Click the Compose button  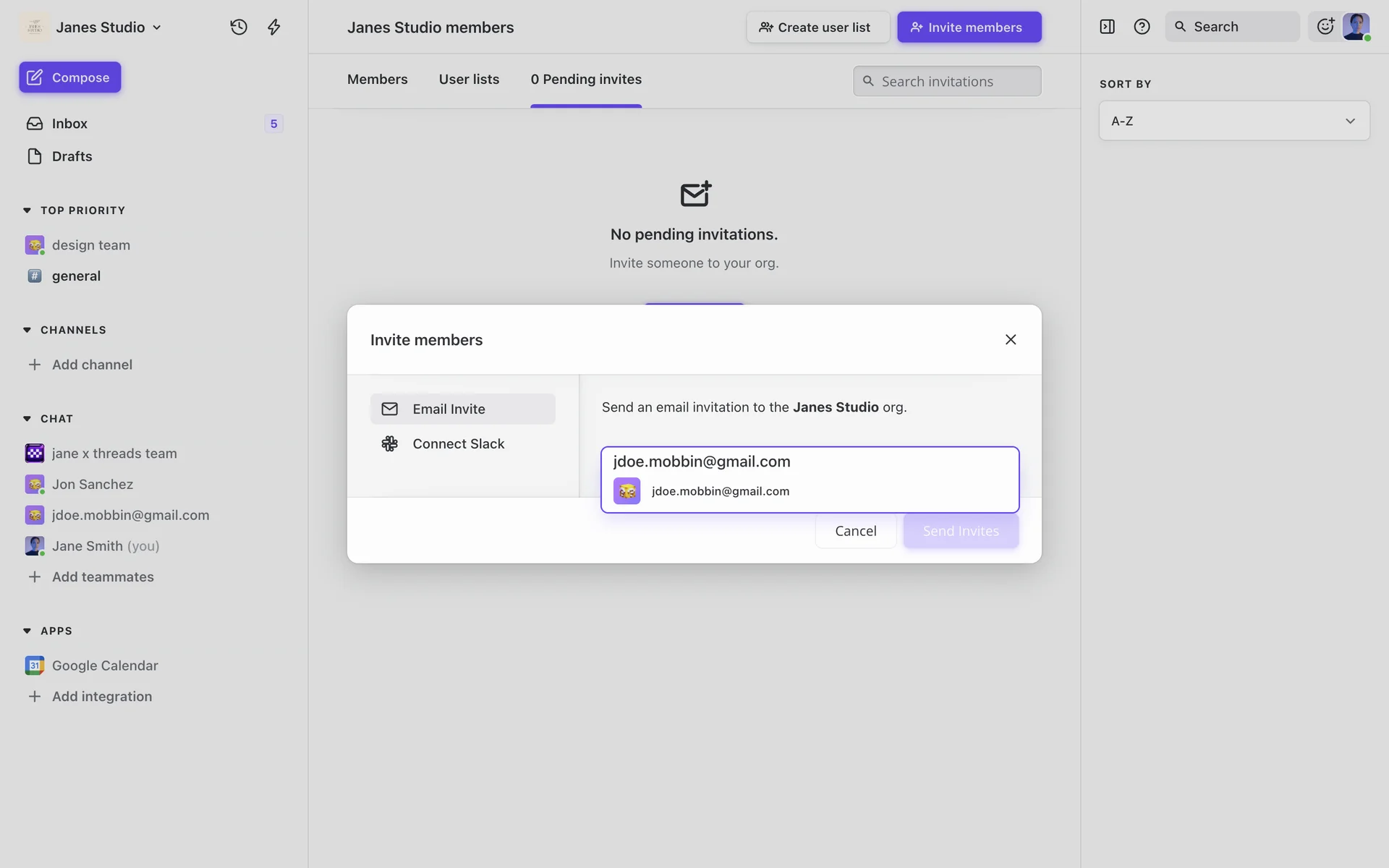tap(70, 77)
